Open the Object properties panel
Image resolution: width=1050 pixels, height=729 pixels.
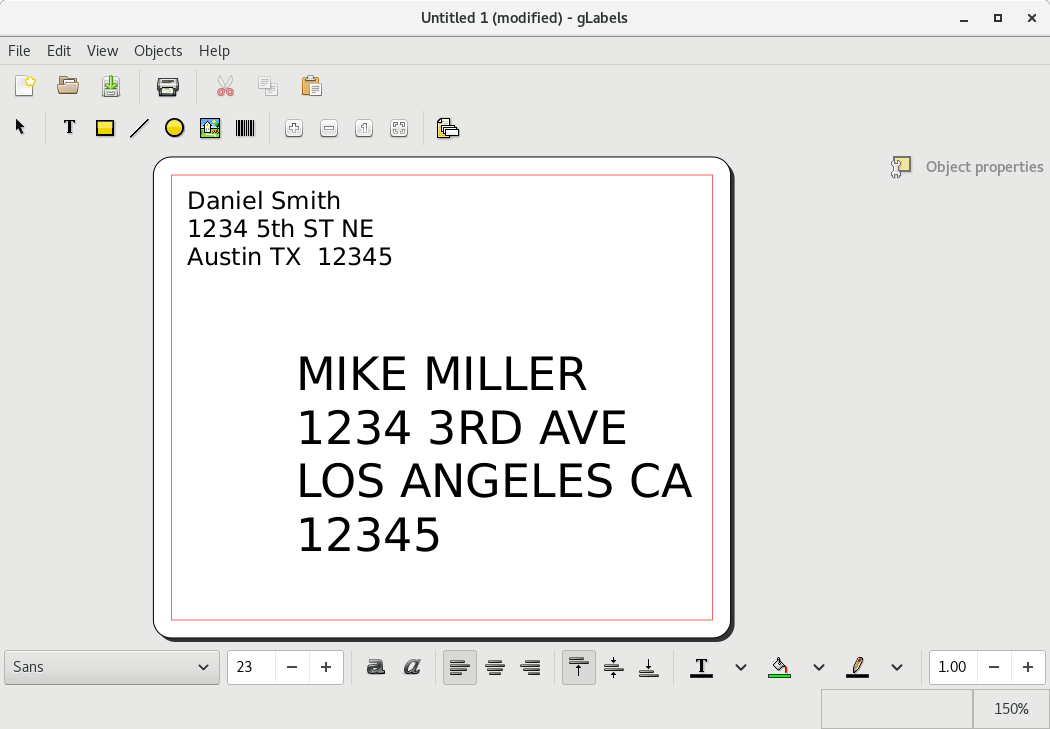tap(967, 167)
